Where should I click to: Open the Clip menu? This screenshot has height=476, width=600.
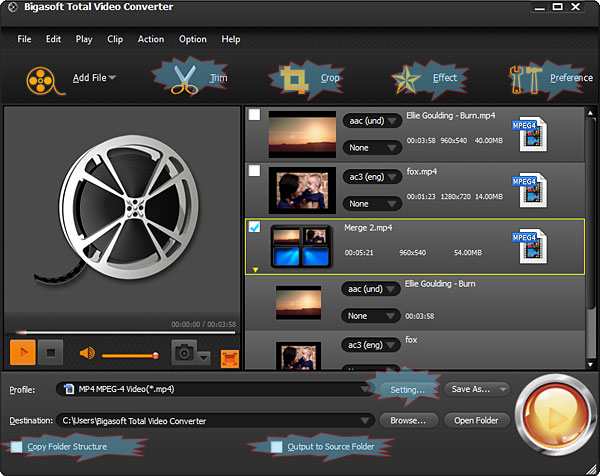[115, 39]
